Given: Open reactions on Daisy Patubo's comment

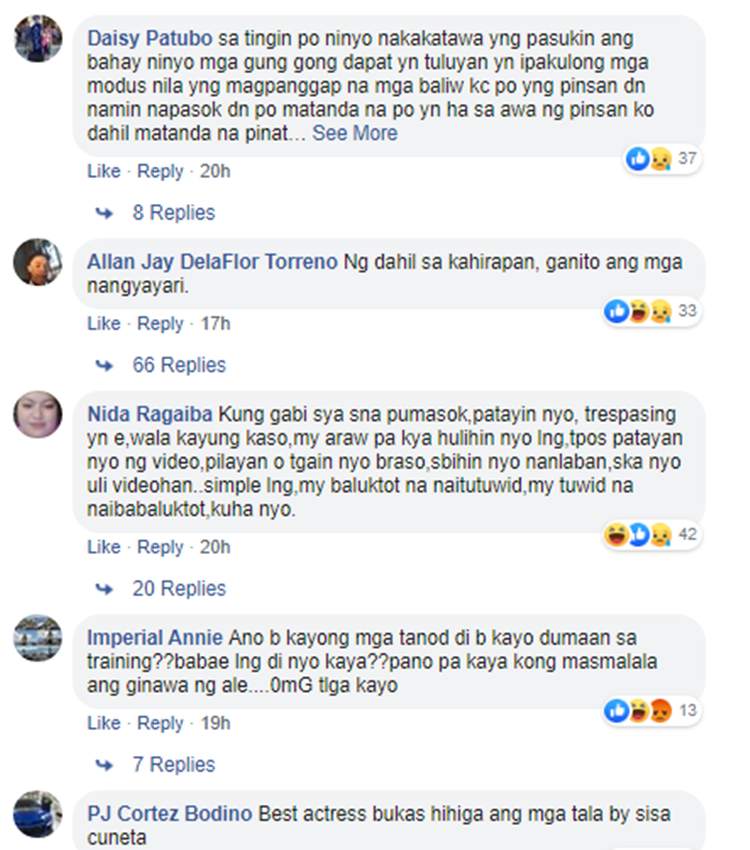Looking at the screenshot, I should [x=662, y=159].
